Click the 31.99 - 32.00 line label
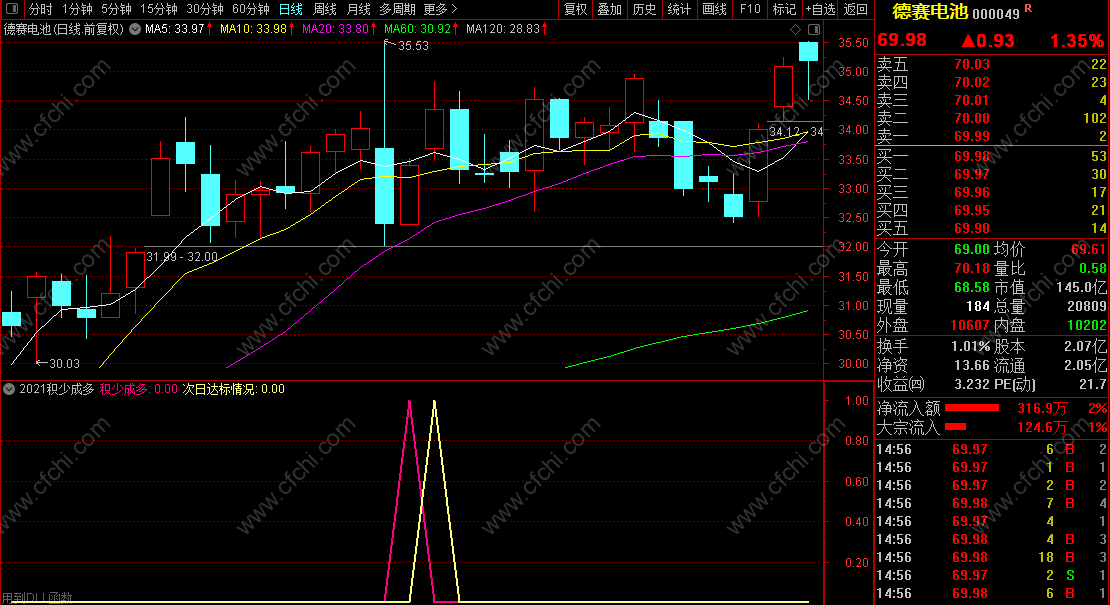This screenshot has height=605, width=1110. (x=182, y=257)
